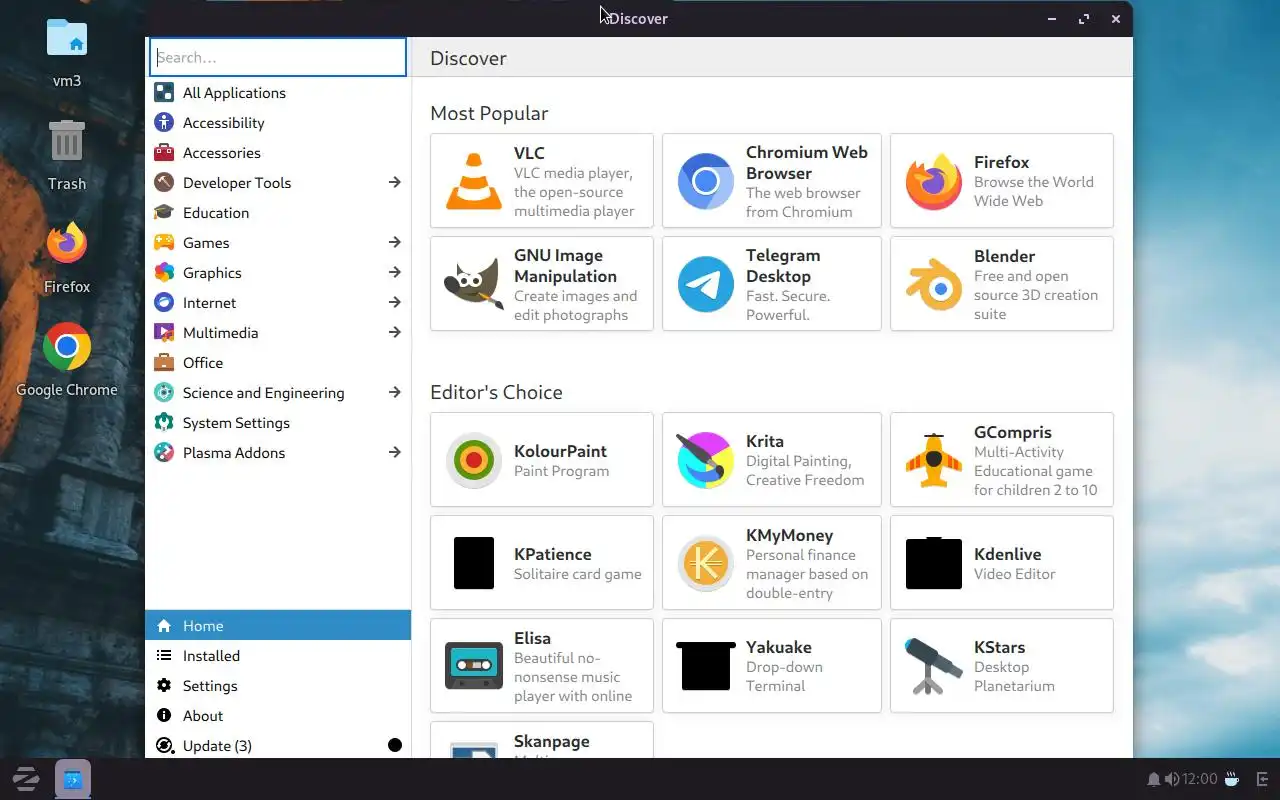Click the Accessories toolbox icon
Viewport: 1280px width, 800px height.
pos(164,153)
